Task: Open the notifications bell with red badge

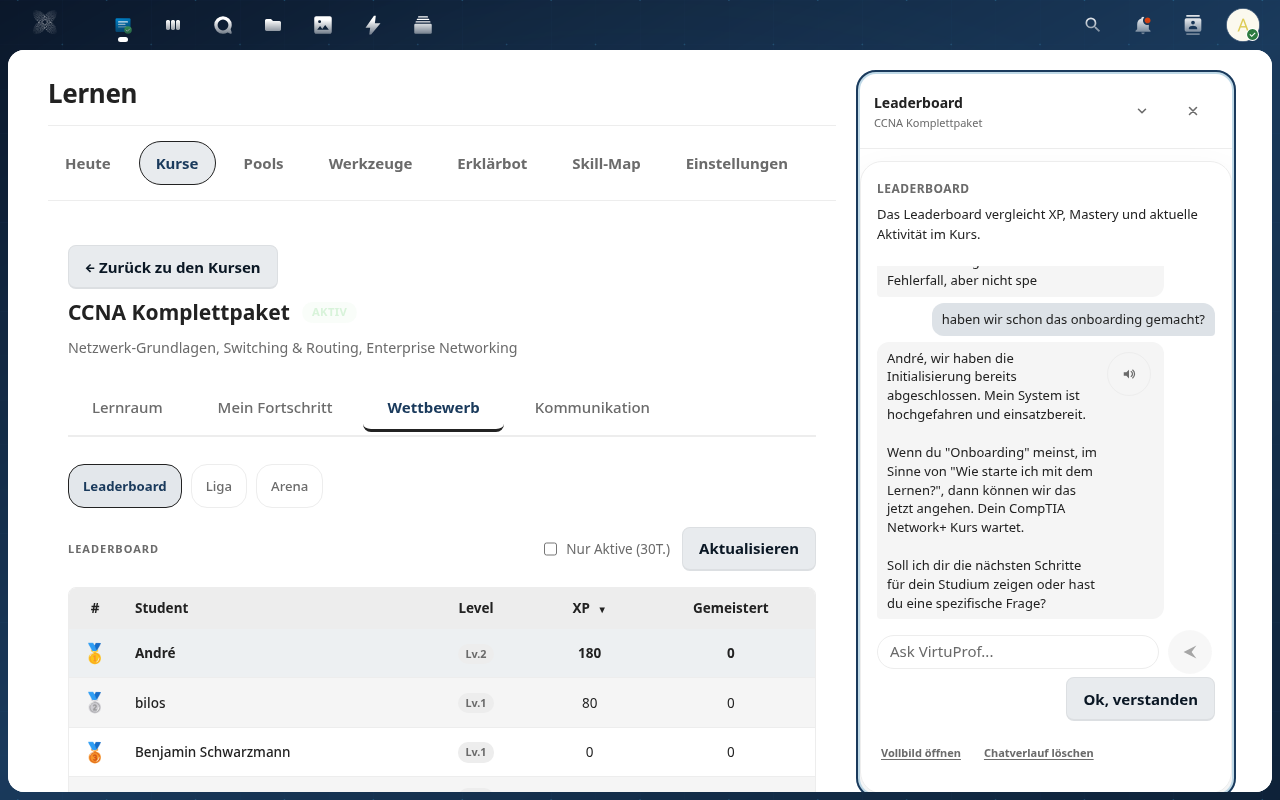Action: point(1142,25)
